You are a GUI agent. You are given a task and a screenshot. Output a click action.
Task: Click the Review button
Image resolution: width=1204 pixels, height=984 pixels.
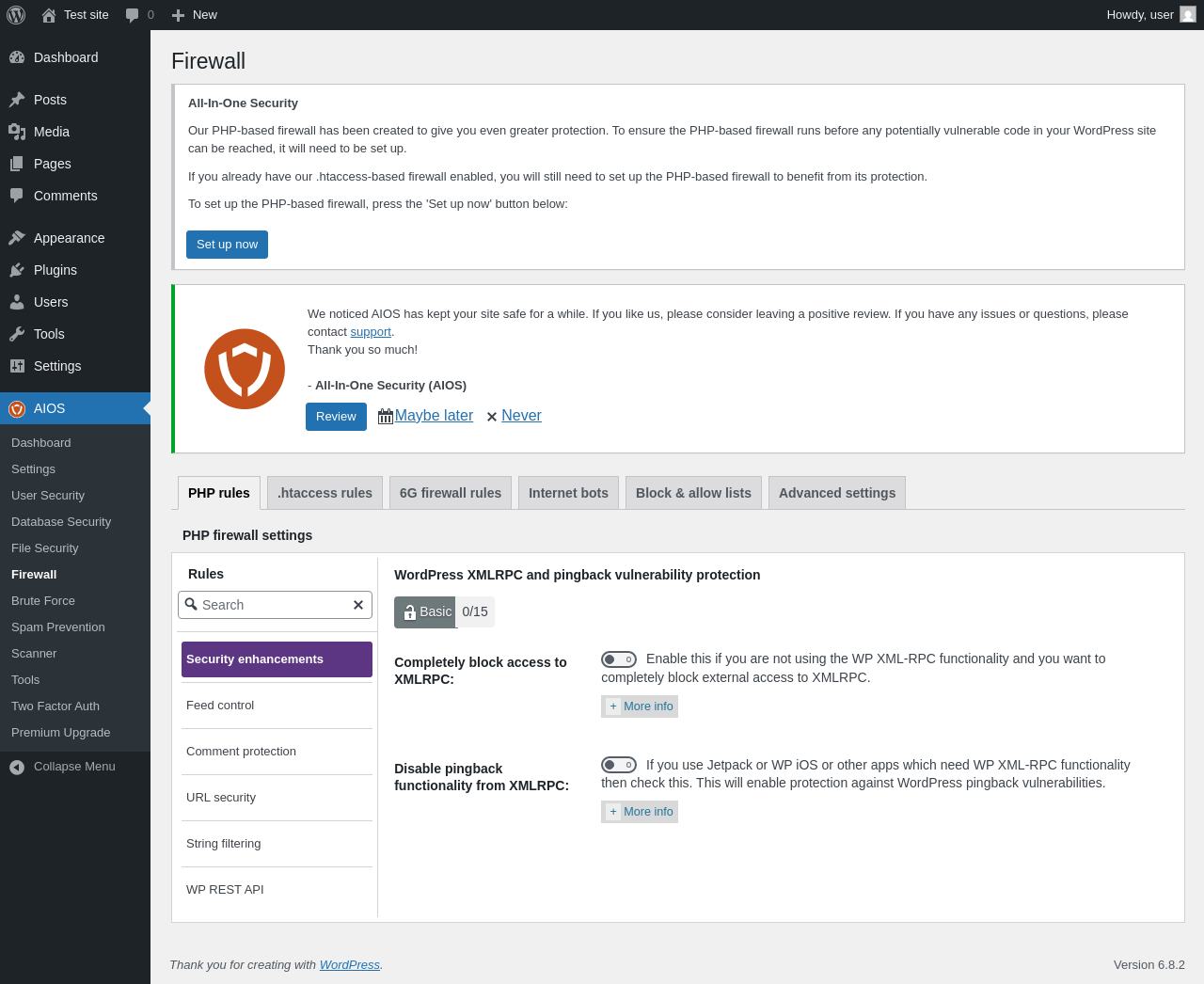(x=336, y=417)
